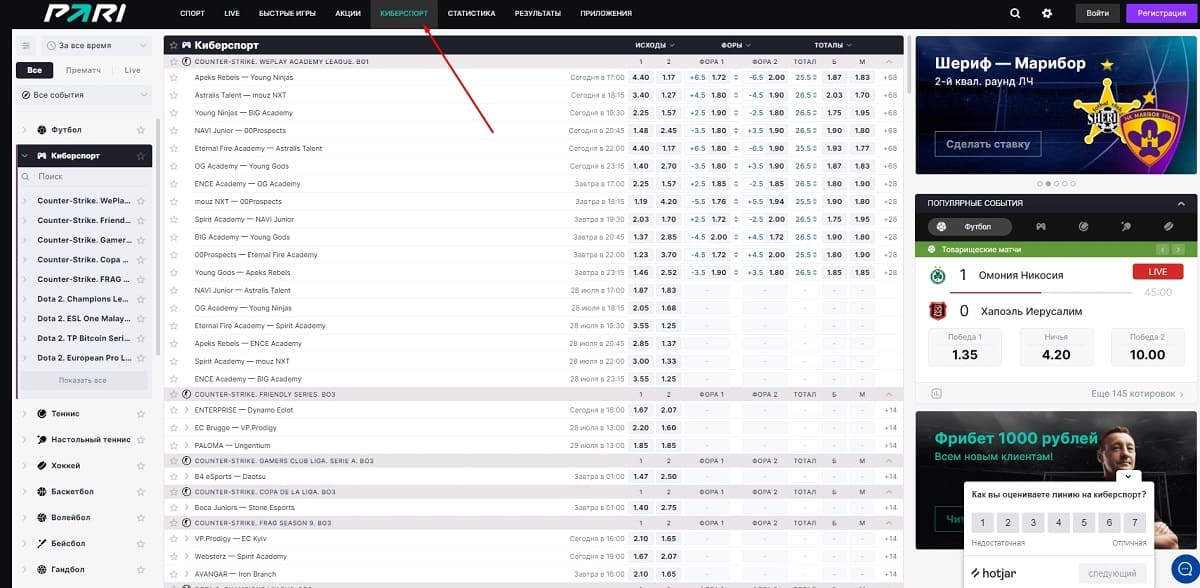Select the tennis racket icon in popular events

pos(1126,227)
